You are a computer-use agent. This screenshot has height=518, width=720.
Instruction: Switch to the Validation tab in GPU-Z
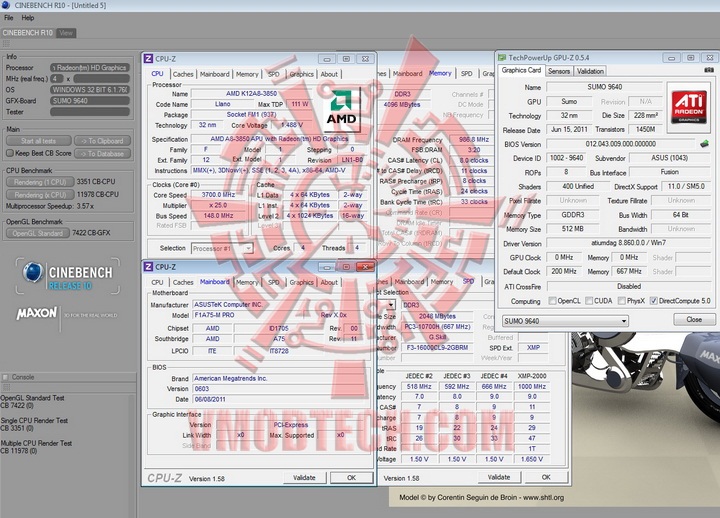[590, 71]
